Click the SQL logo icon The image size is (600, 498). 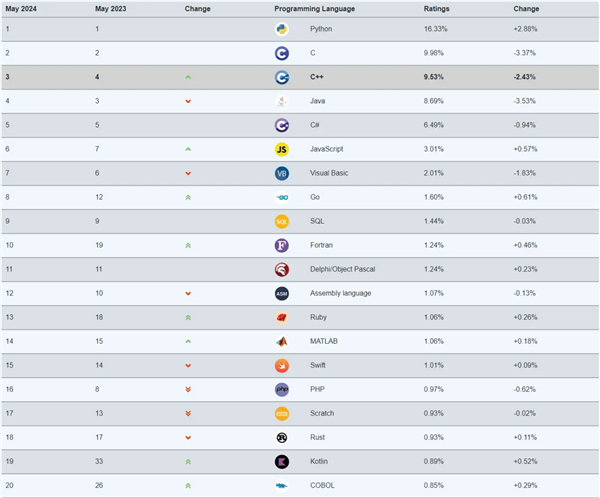coord(282,221)
